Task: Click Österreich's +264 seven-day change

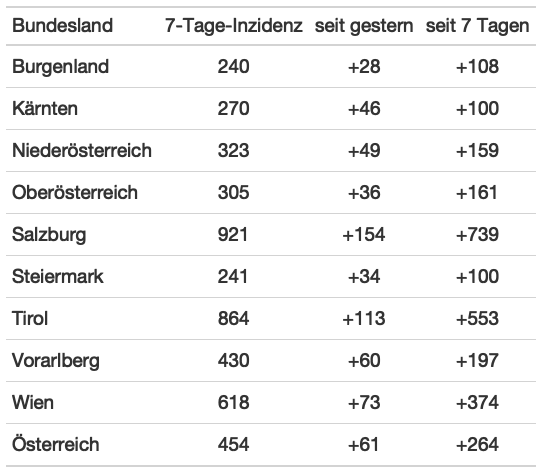Action: (x=477, y=444)
